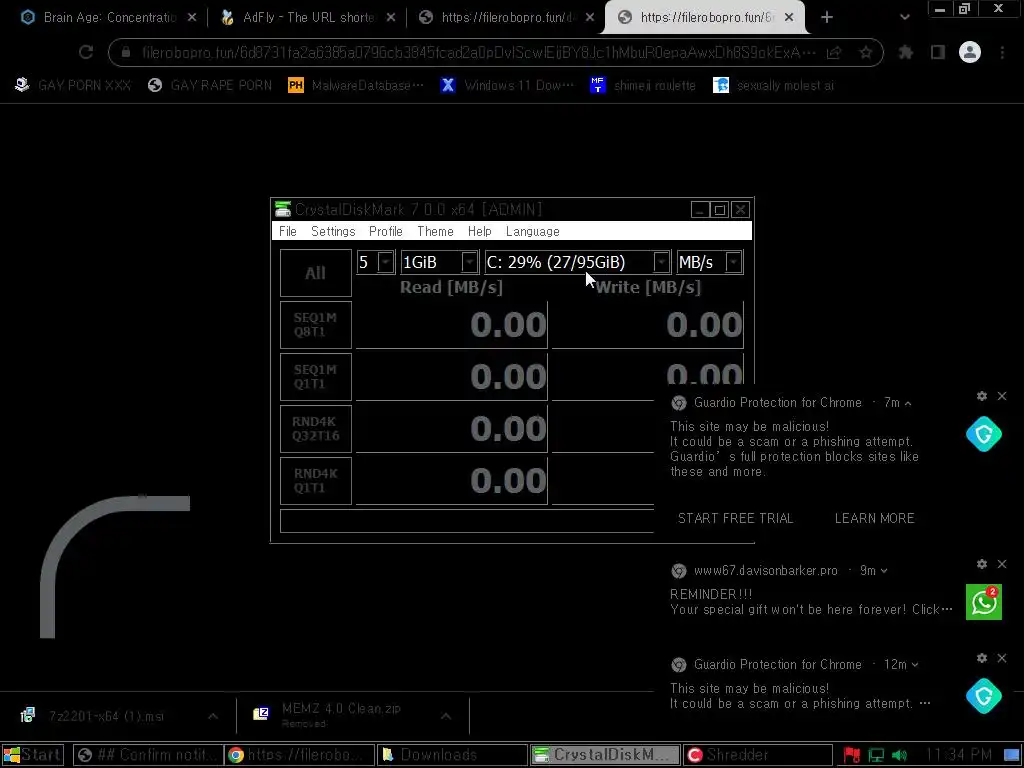Click LEARN MORE in Guardio notification
The image size is (1024, 768).
click(x=874, y=518)
